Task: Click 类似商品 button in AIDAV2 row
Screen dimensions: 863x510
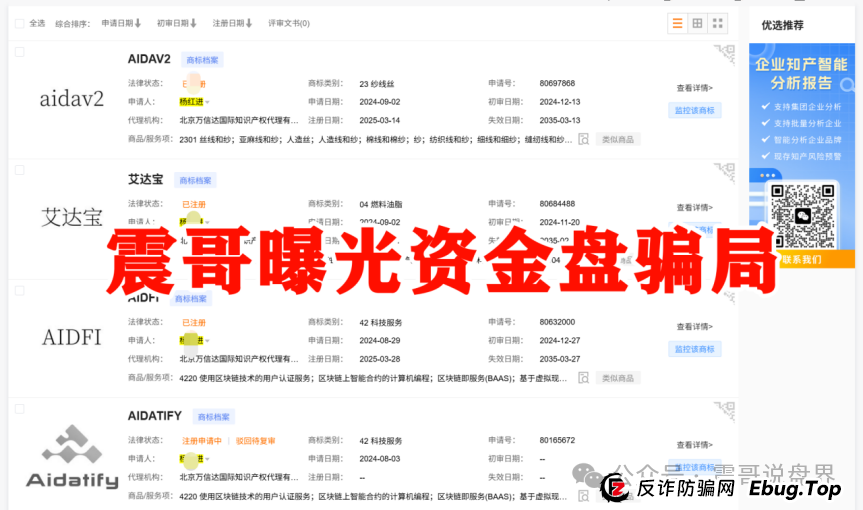Action: tap(619, 139)
